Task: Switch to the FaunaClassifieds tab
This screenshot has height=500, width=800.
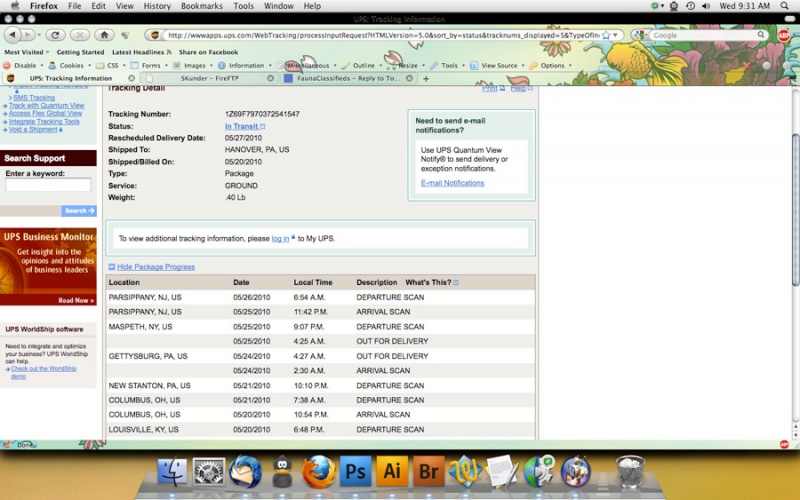Action: (x=347, y=78)
